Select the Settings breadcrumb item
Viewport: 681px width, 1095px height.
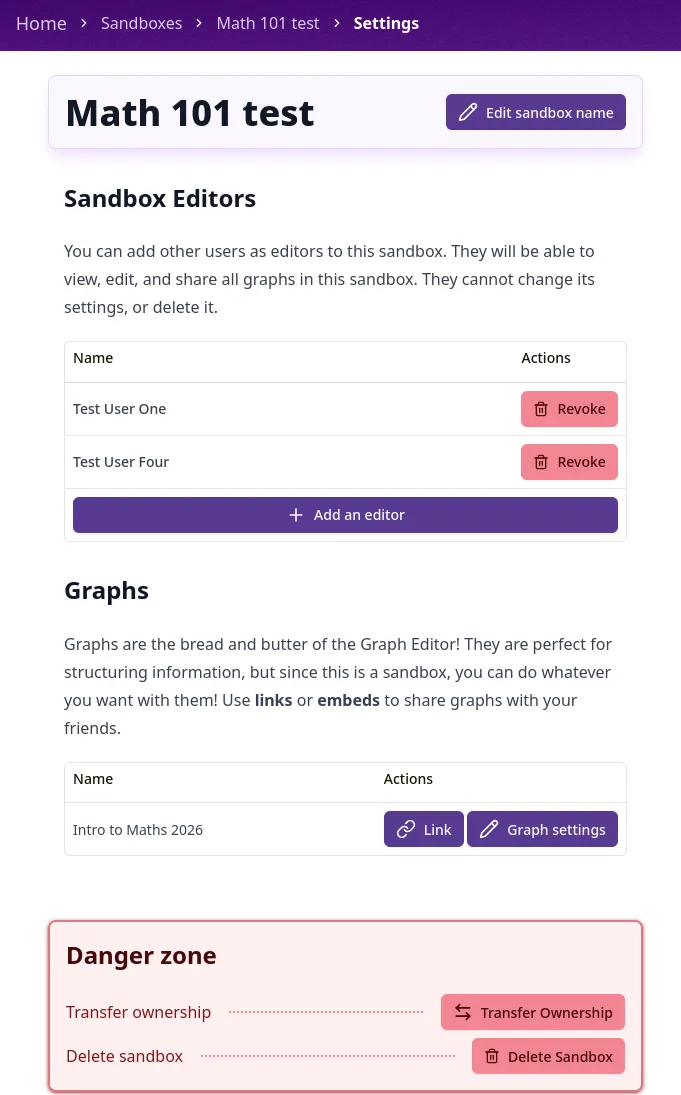point(386,24)
